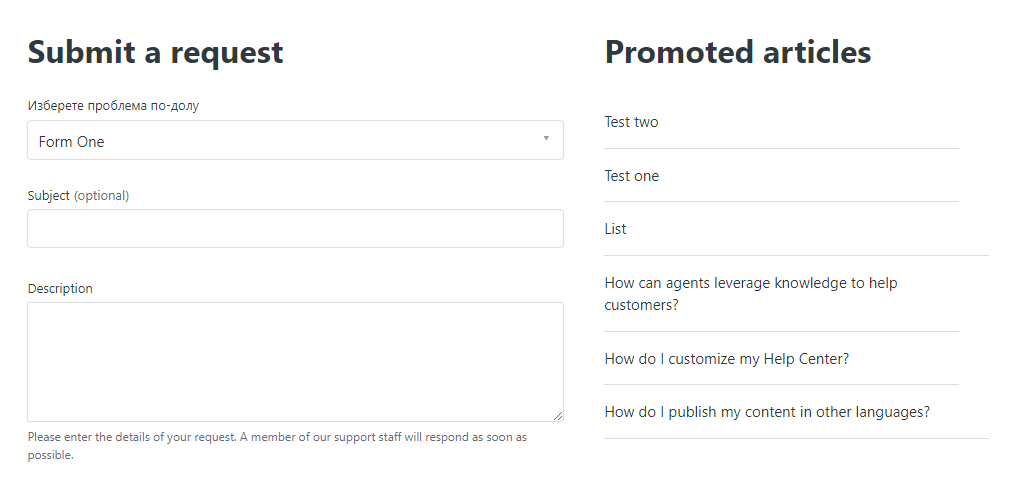Go to the 'List' promoted article

(x=615, y=229)
